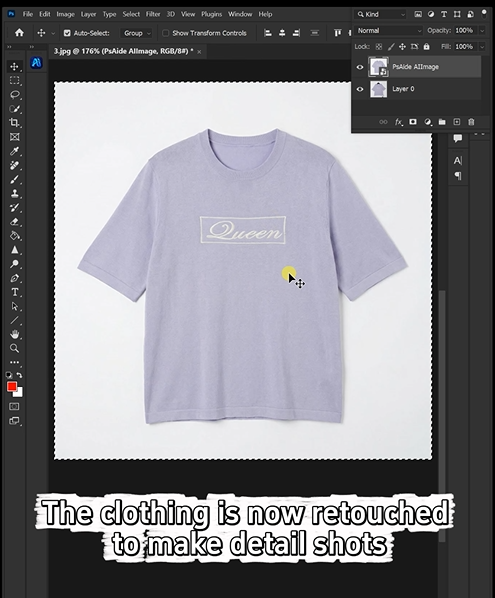Hide Layer 0 visibility
The image size is (495, 598).
[360, 89]
